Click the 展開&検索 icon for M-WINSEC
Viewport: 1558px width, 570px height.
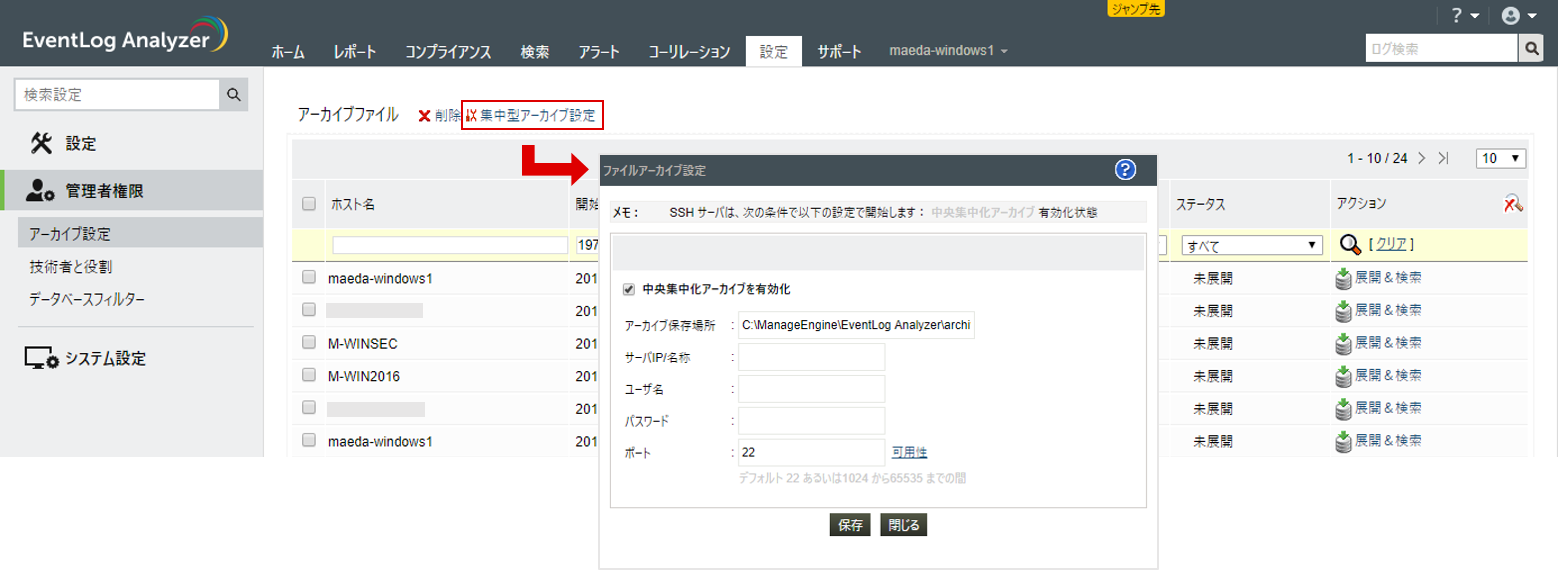click(x=1343, y=343)
